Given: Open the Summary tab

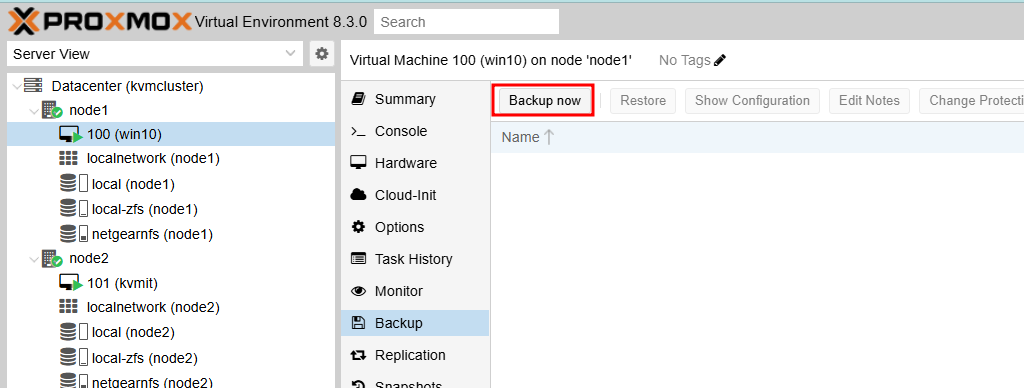Looking at the screenshot, I should pyautogui.click(x=415, y=99).
